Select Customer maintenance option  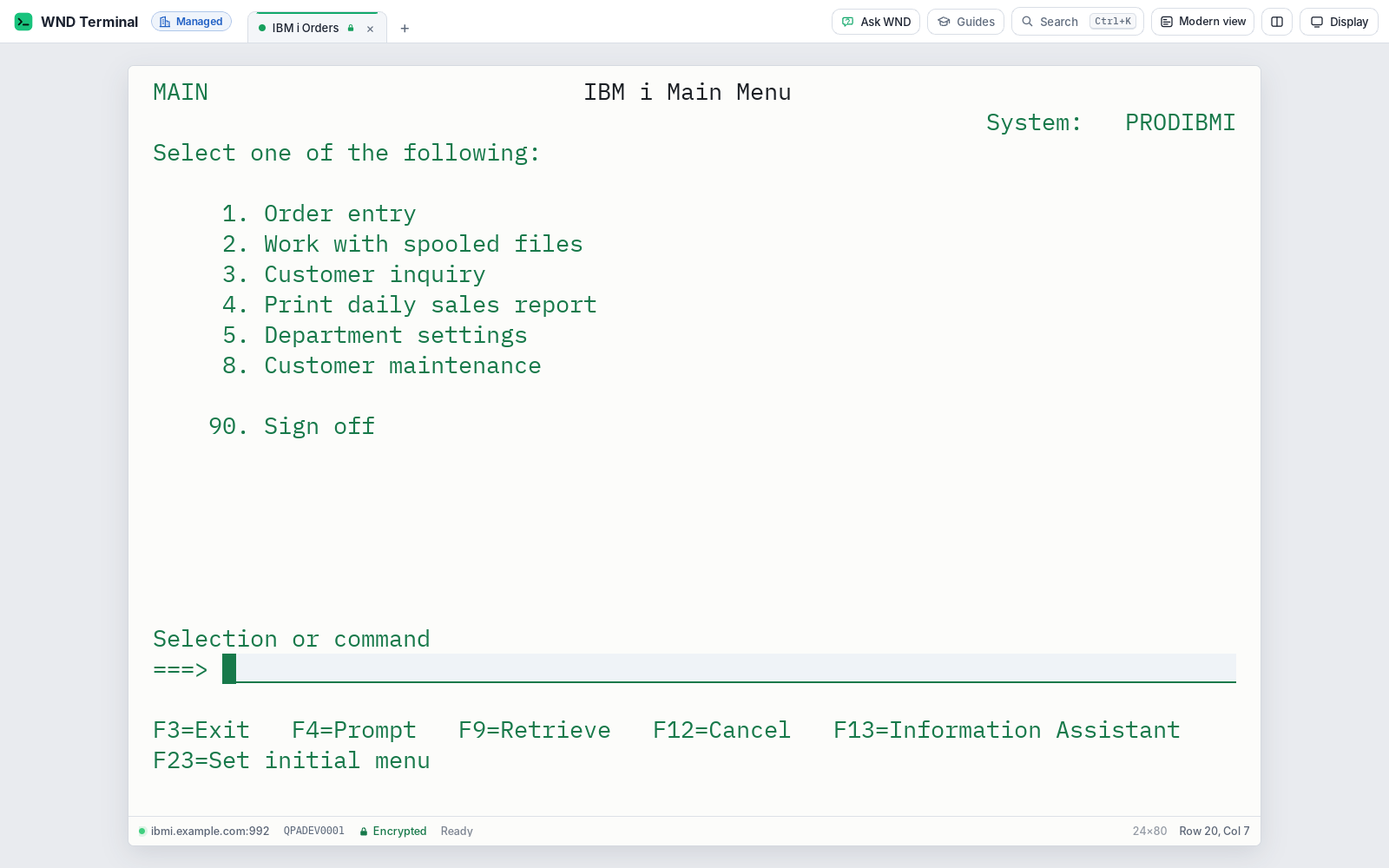(x=382, y=365)
